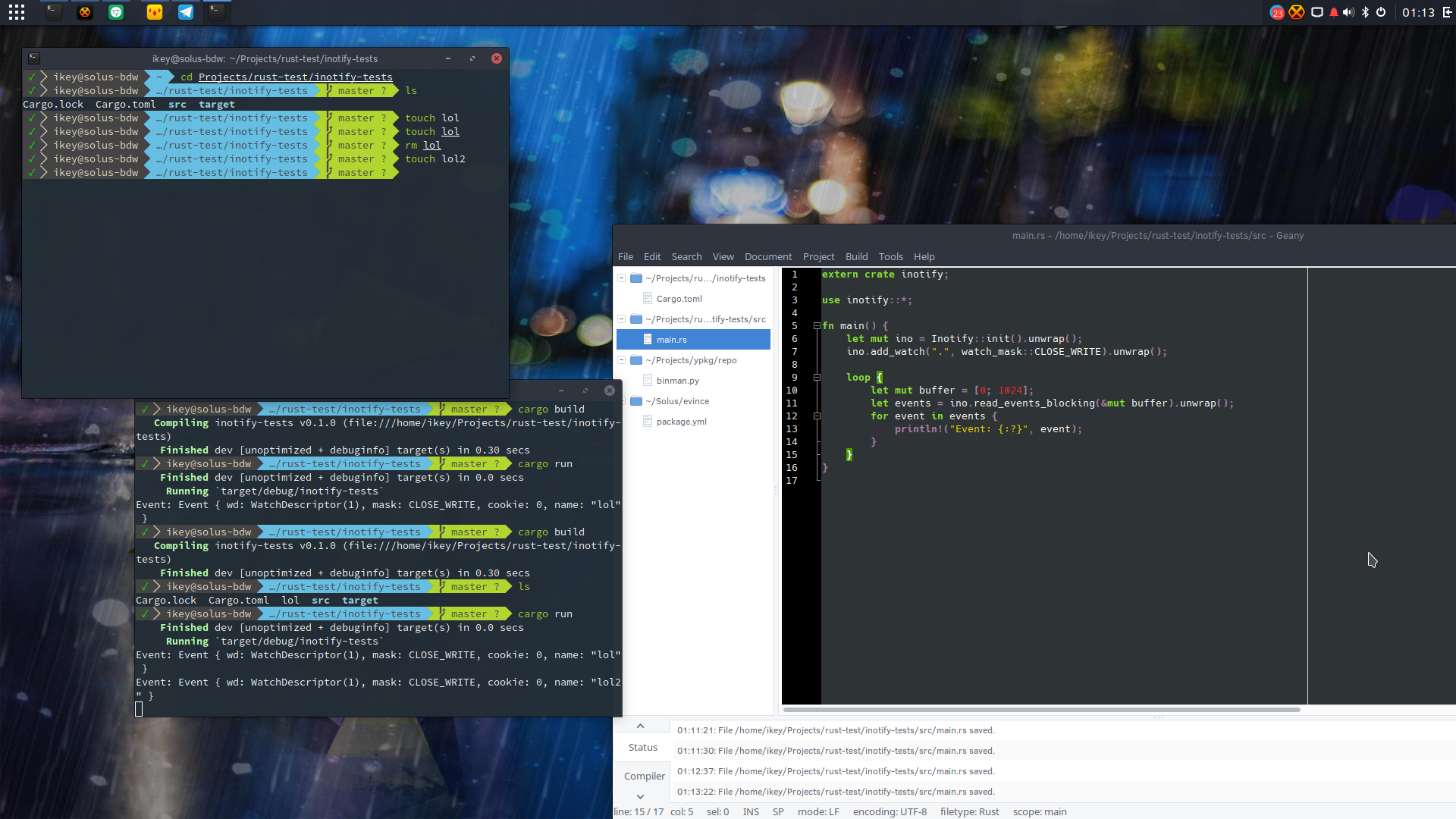Click the 01:13:22 file saved status message
This screenshot has width=1456, height=819.
(836, 792)
